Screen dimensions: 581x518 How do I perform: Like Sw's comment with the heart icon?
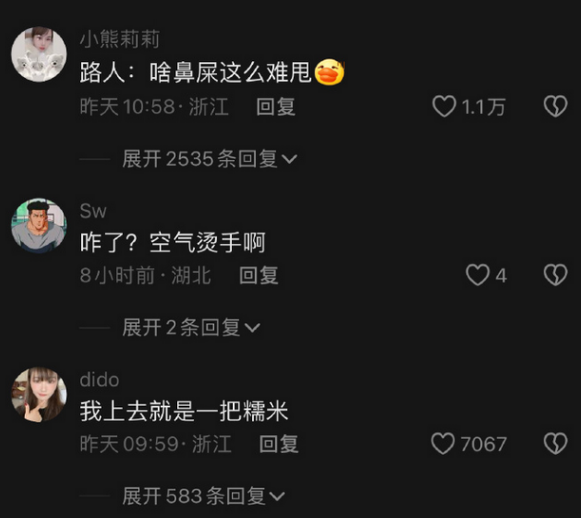478,275
